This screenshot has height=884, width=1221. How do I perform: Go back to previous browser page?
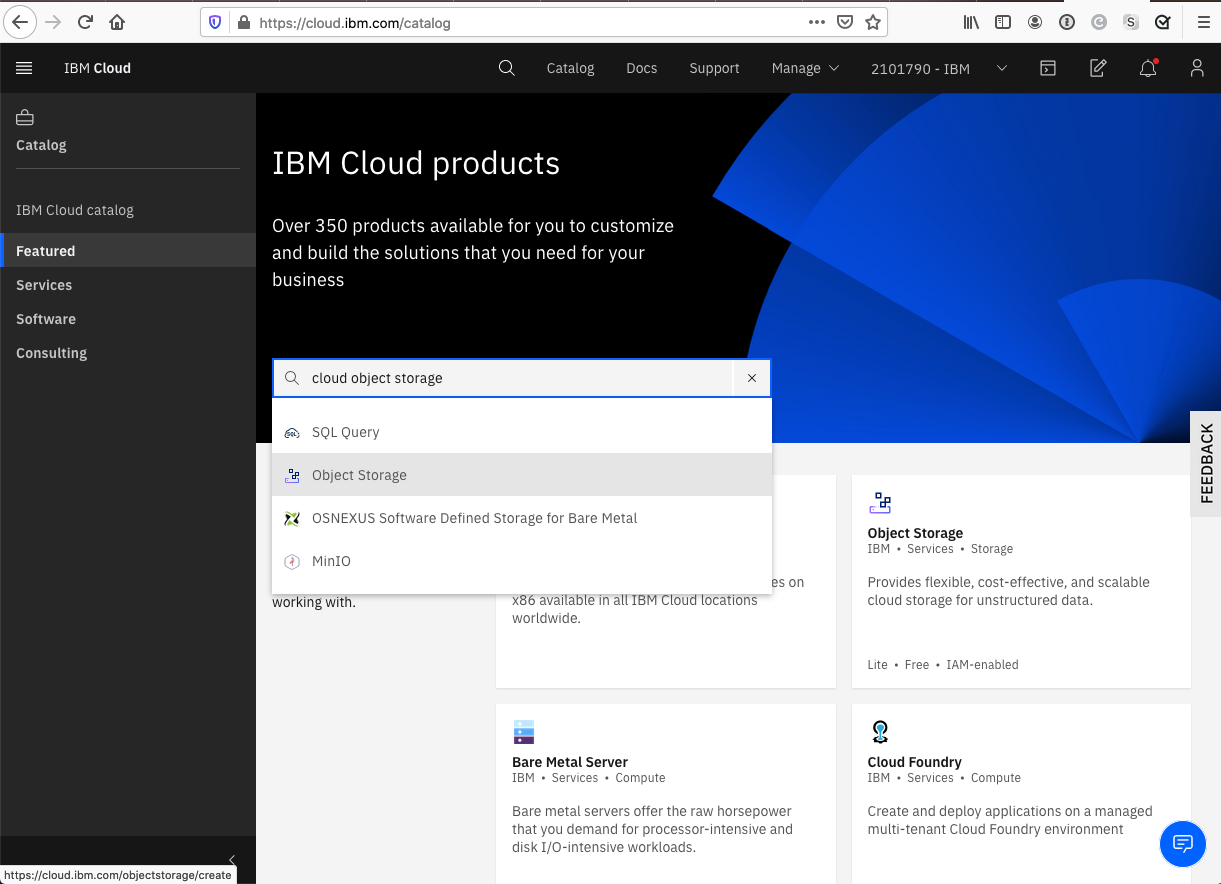(21, 22)
